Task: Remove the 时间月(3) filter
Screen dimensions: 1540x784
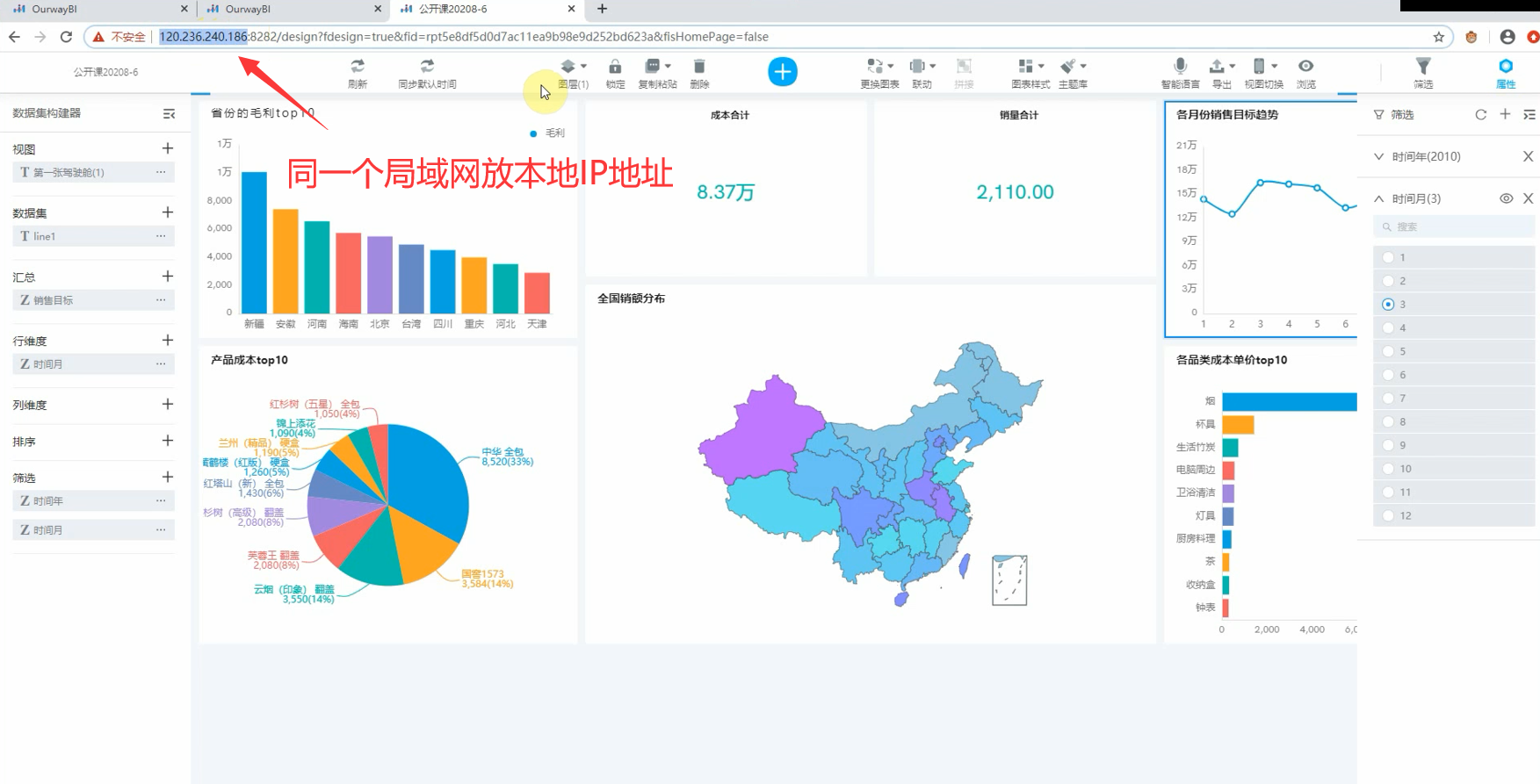Action: coord(1529,198)
